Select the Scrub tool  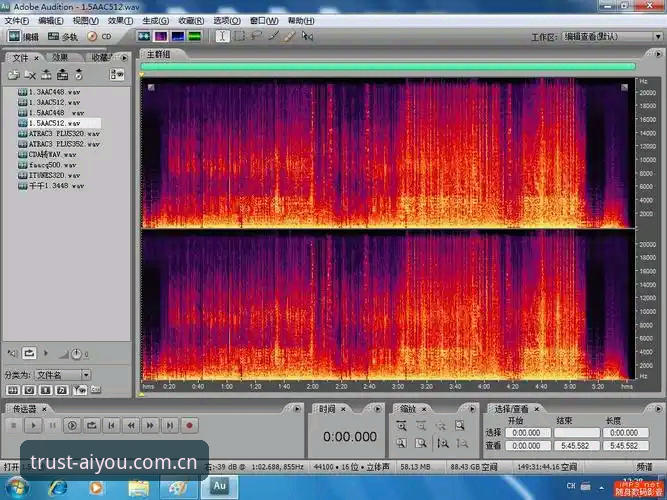tap(307, 37)
